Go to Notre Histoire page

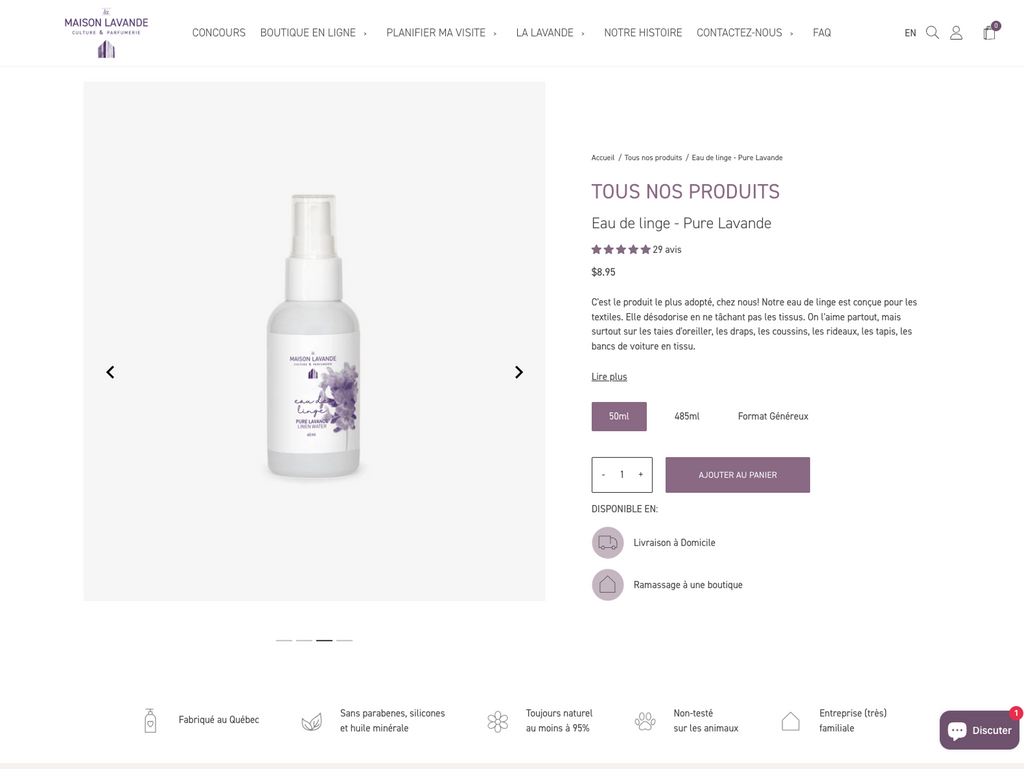[643, 33]
